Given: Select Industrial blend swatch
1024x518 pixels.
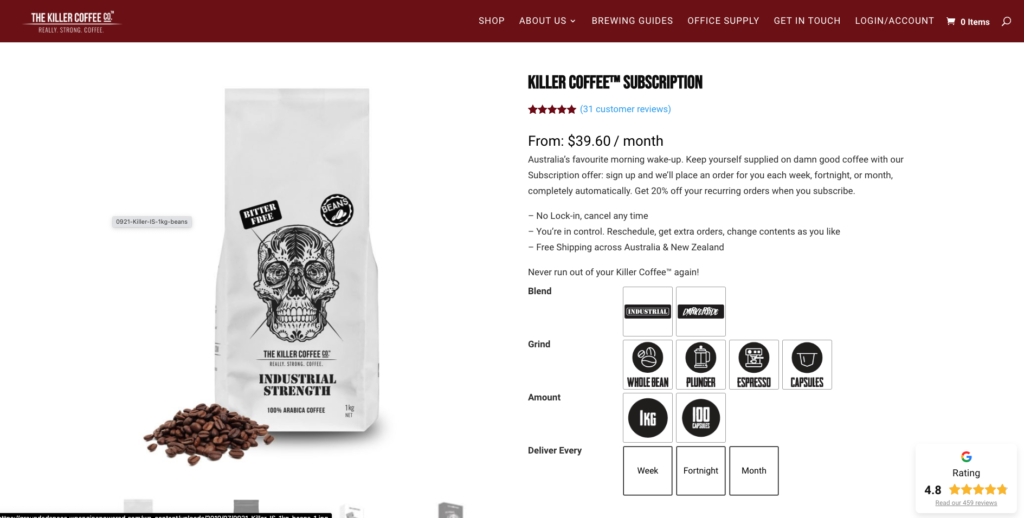Looking at the screenshot, I should point(647,312).
